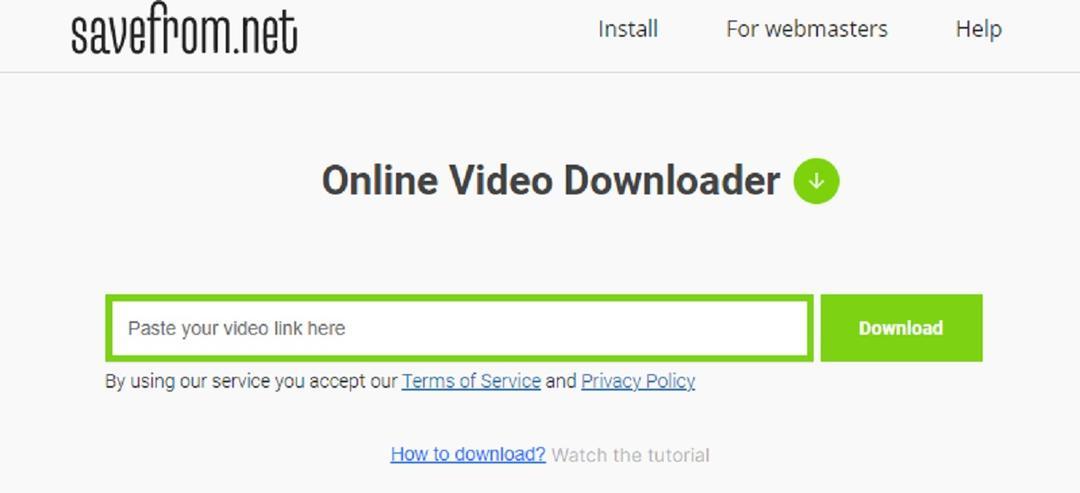The image size is (1080, 493).
Task: Click the 'By using our service' notice text
Action: point(251,381)
